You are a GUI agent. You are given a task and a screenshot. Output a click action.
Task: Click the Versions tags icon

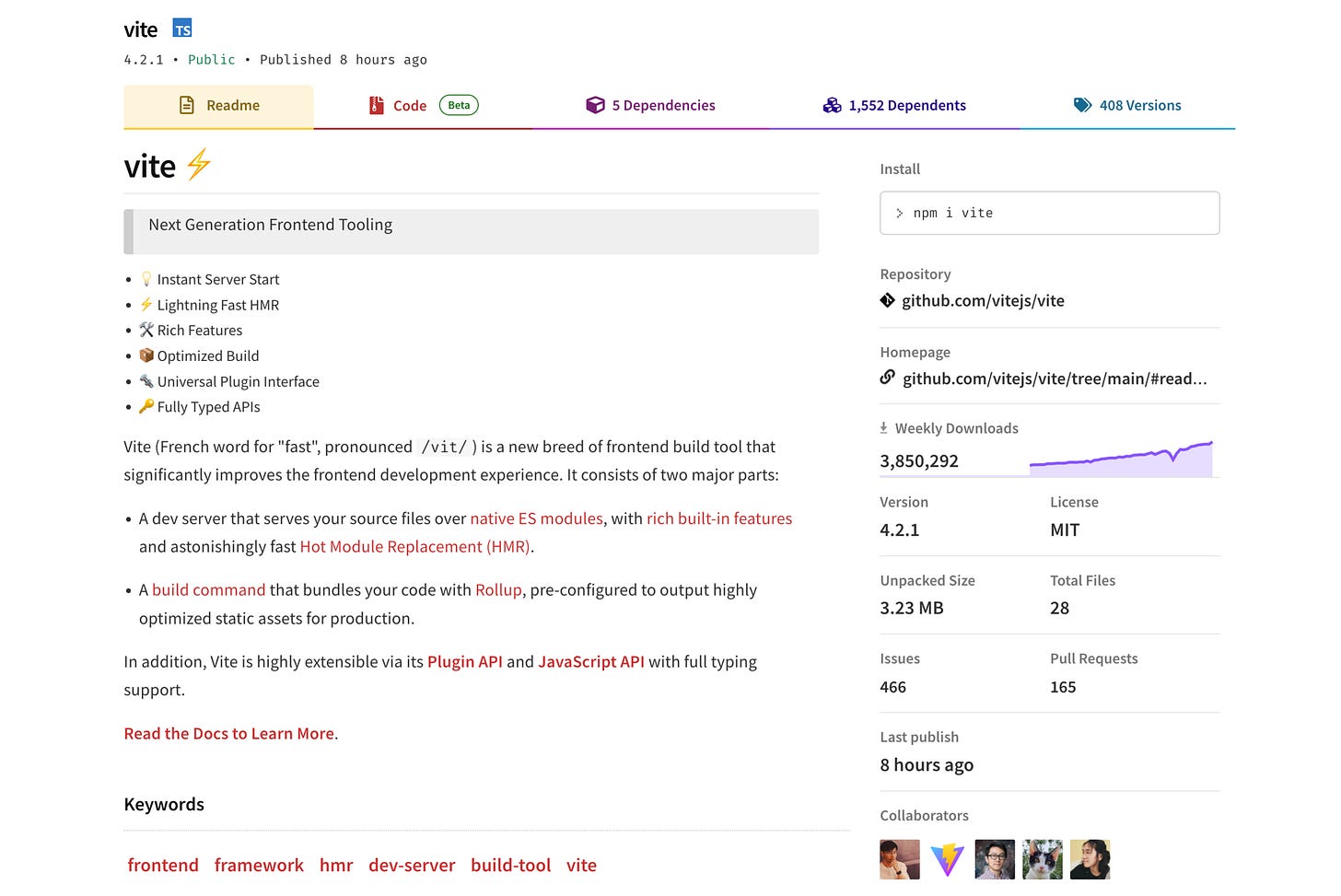[1082, 105]
